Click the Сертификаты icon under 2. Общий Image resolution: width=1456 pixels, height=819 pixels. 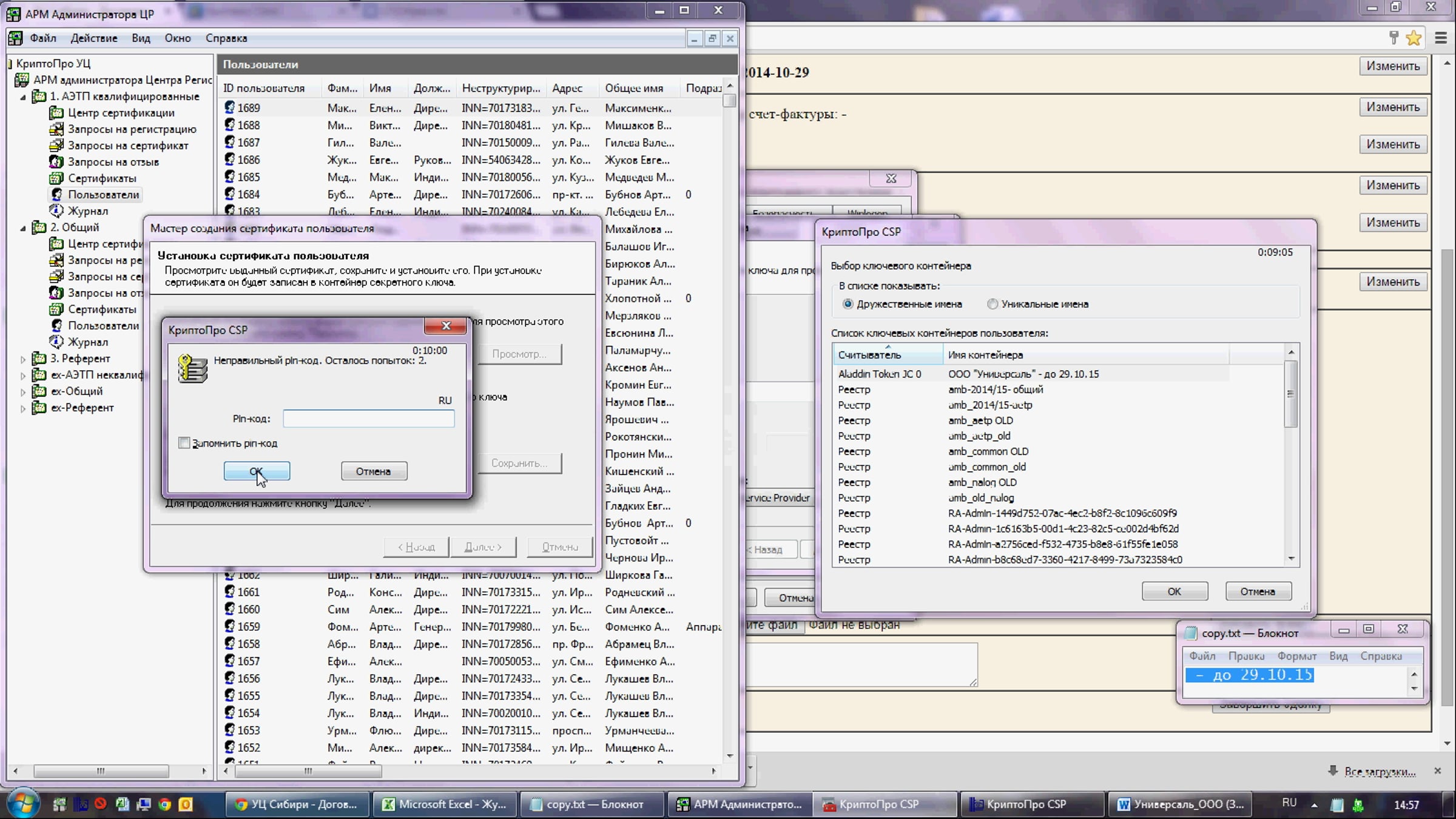pyautogui.click(x=56, y=309)
